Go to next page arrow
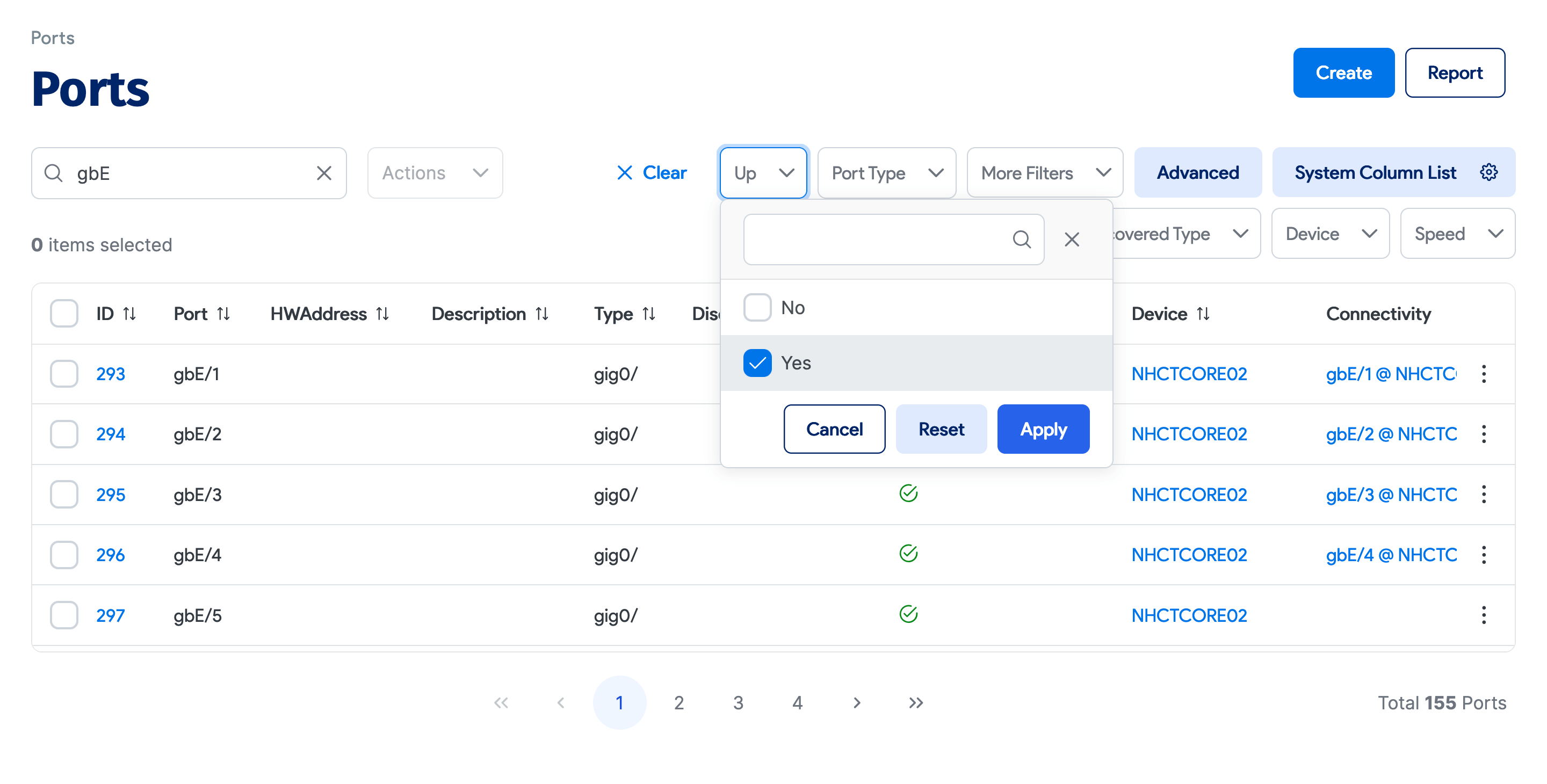Screen dimensions: 1547x784 856,702
